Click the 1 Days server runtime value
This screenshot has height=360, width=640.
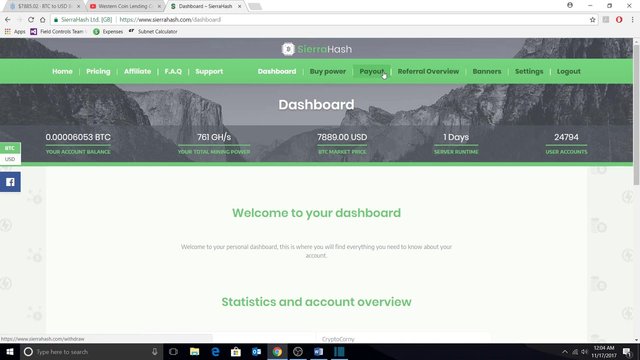(456, 137)
